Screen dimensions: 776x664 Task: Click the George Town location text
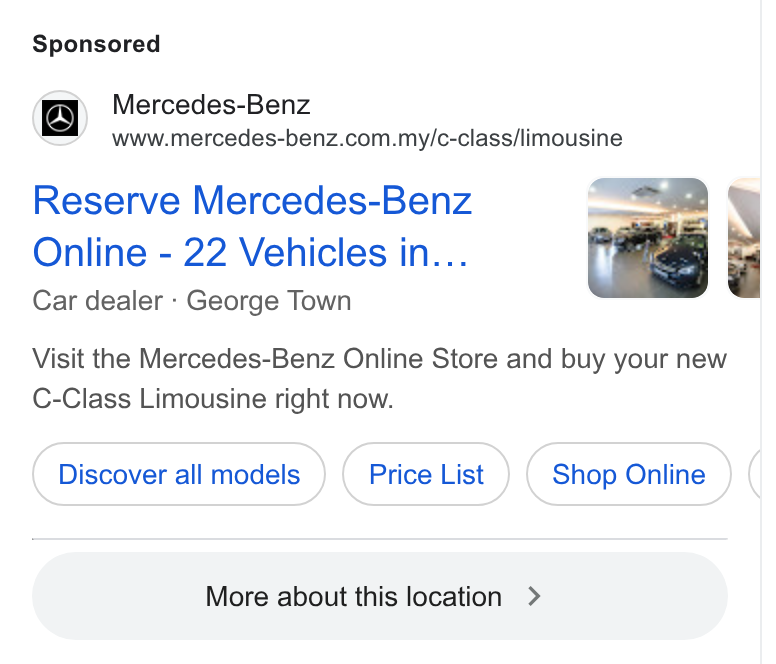tap(269, 301)
